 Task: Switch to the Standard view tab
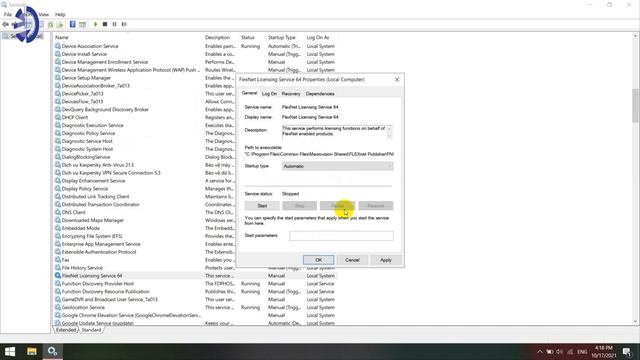tap(91, 330)
